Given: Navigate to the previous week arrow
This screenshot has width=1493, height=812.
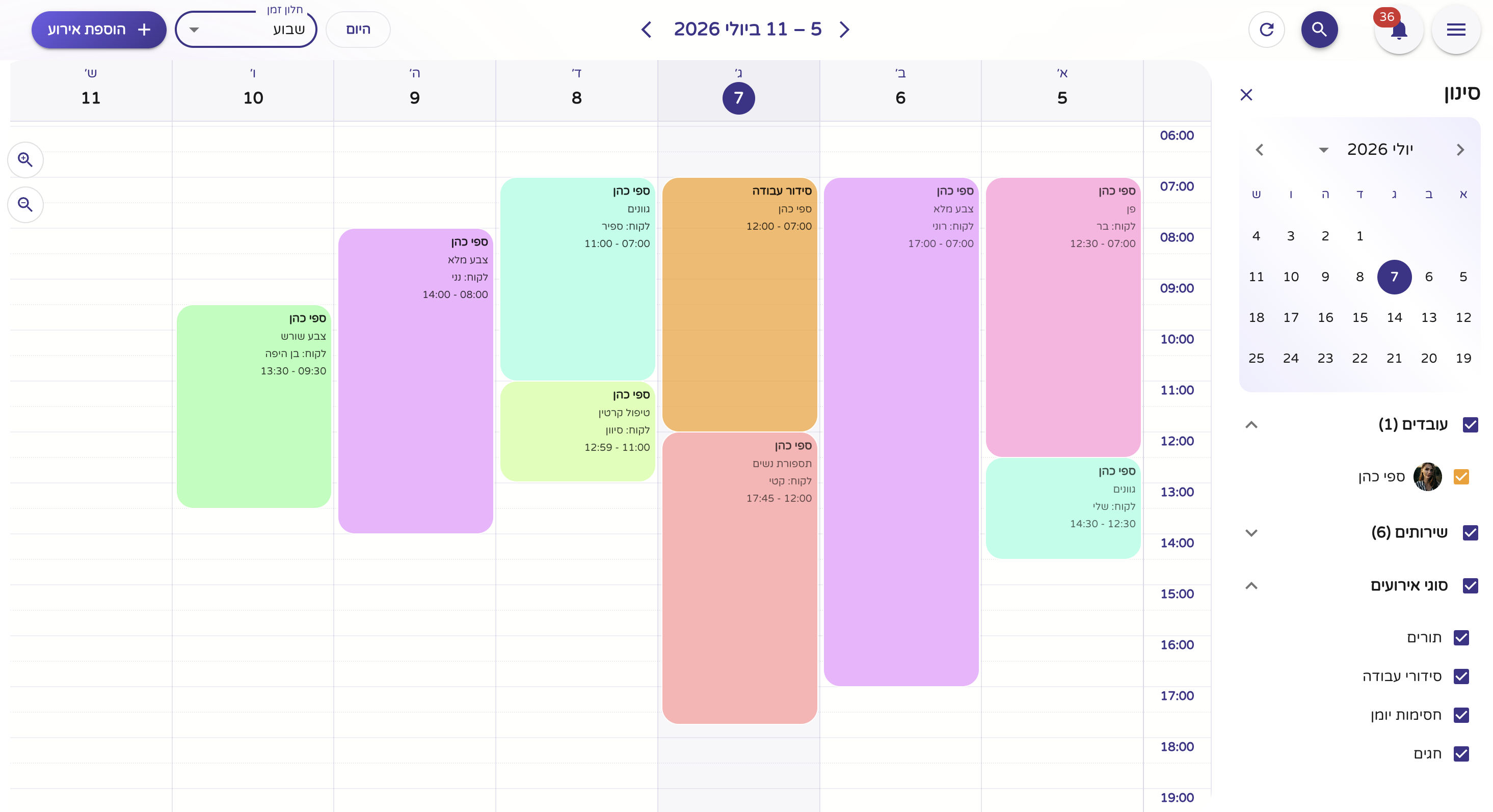Looking at the screenshot, I should click(x=844, y=29).
